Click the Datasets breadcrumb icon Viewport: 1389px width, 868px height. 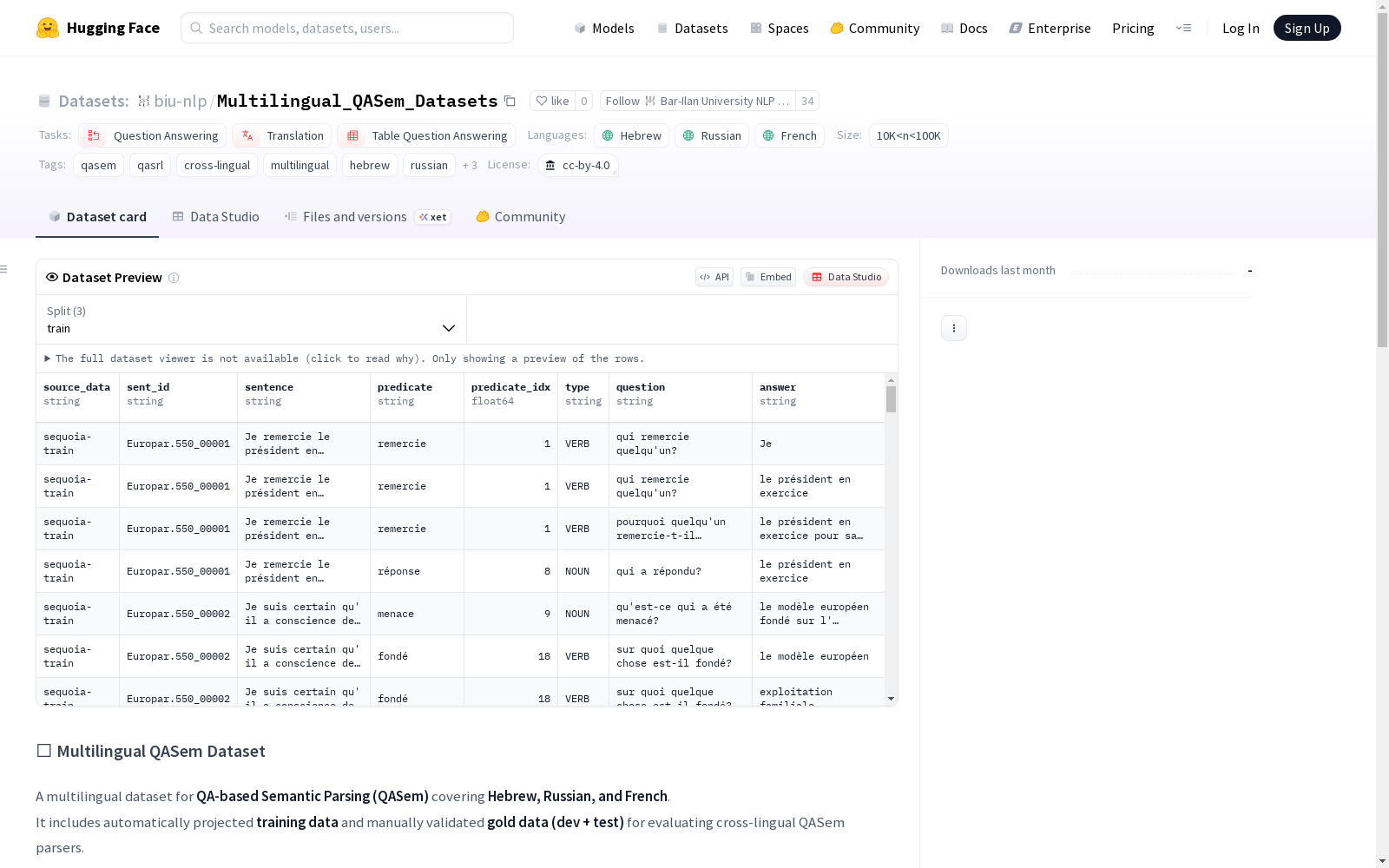tap(44, 102)
